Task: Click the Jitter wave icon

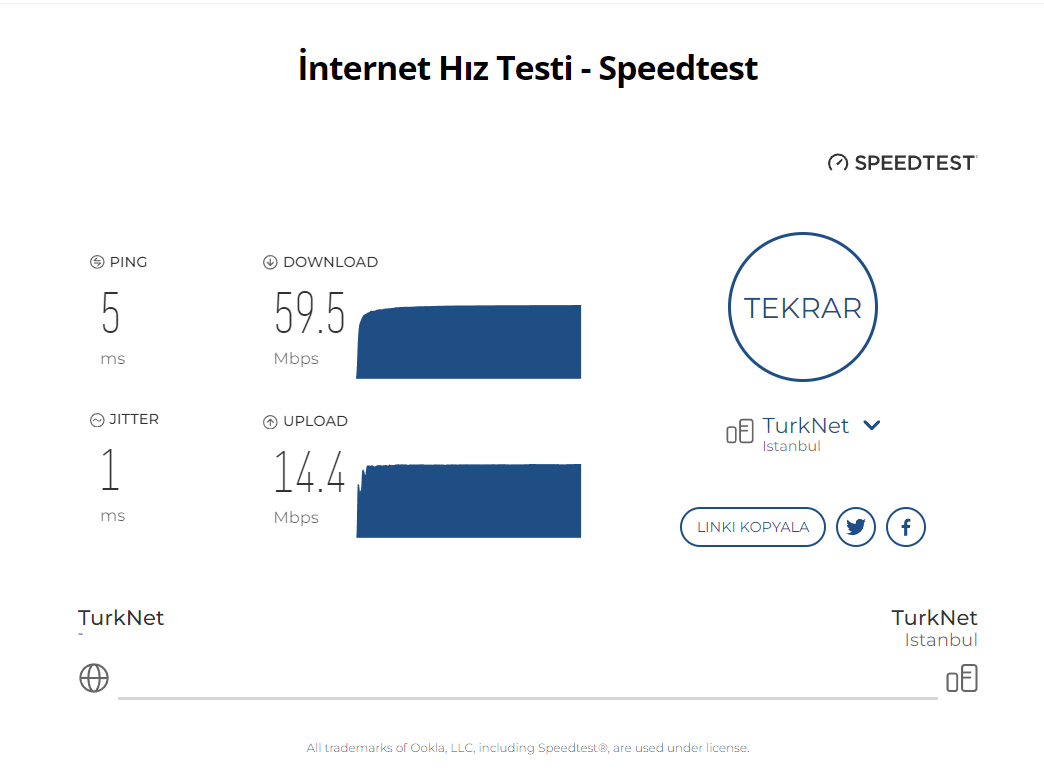Action: [x=97, y=420]
